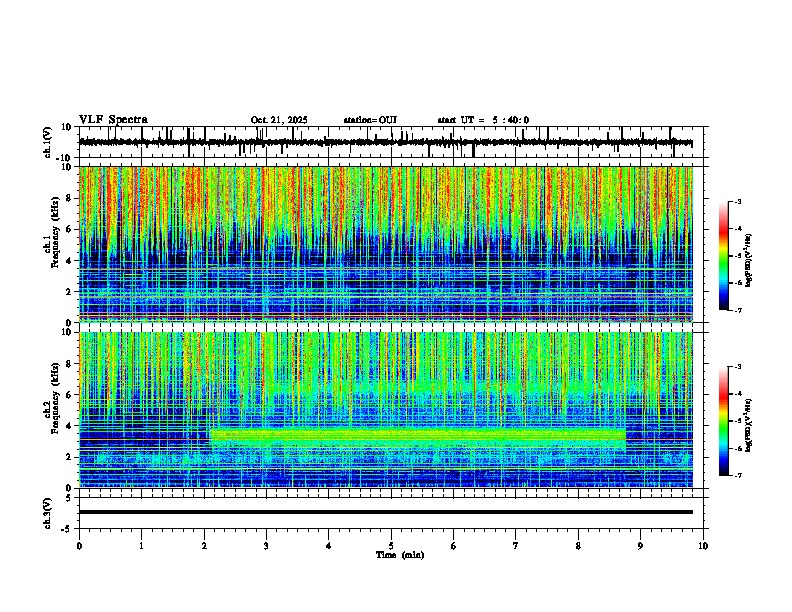Click the "ch.2 Frequency (kHz)" axis label

[x=51, y=398]
